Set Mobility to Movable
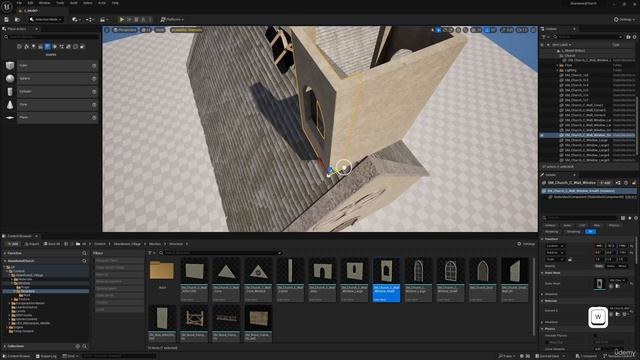 pyautogui.click(x=622, y=266)
